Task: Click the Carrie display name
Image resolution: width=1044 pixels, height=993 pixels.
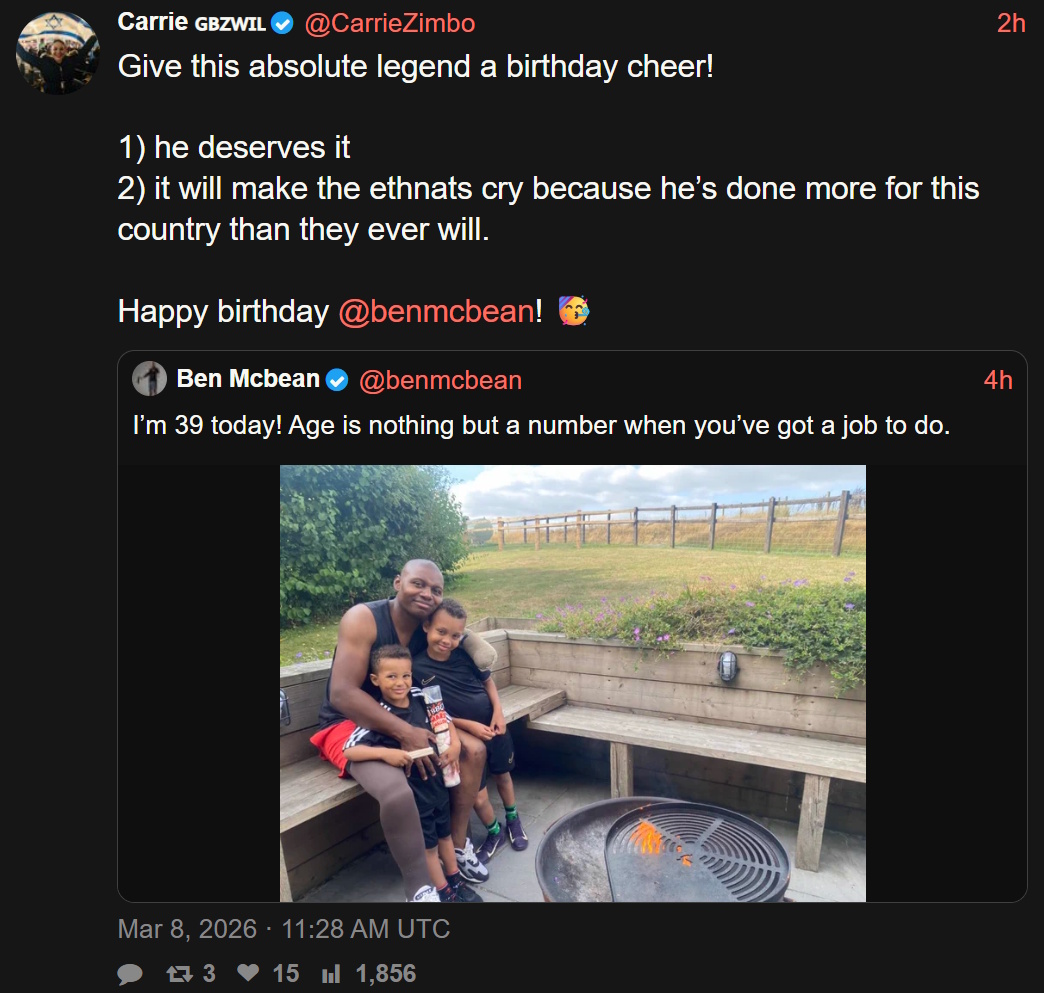Action: click(152, 22)
